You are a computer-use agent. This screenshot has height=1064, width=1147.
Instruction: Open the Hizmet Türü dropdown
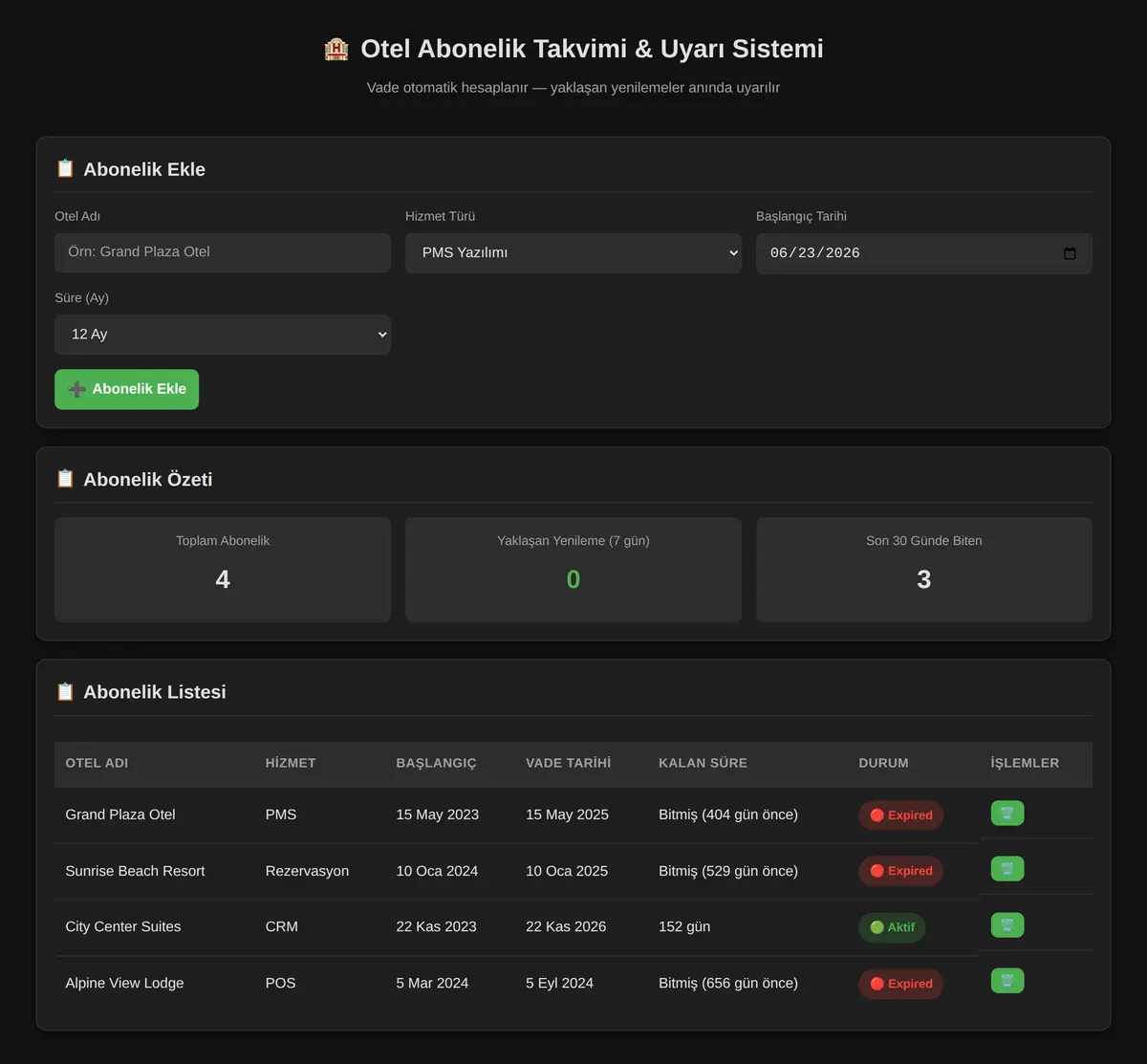tap(573, 253)
